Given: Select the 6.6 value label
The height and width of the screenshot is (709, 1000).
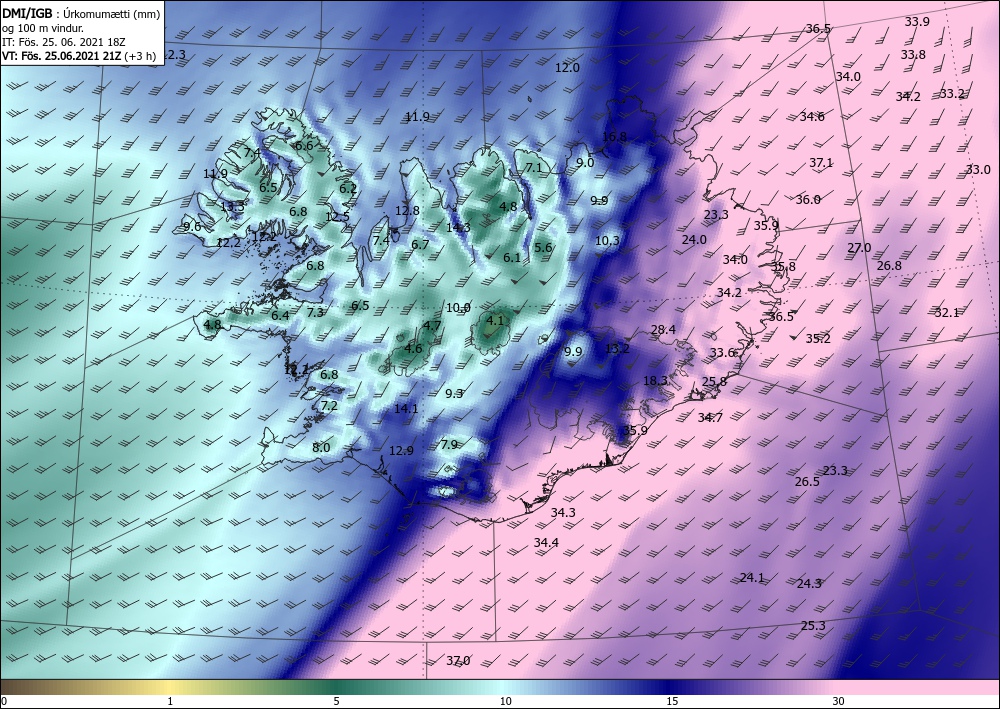Looking at the screenshot, I should click(304, 146).
